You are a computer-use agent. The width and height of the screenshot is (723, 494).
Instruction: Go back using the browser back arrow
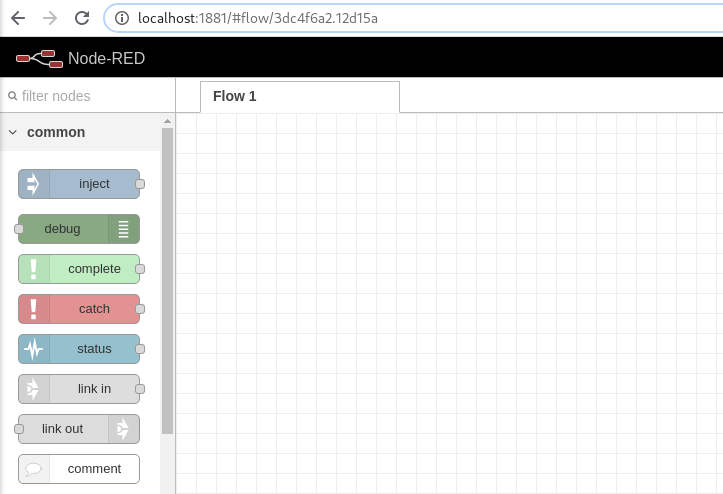18,18
